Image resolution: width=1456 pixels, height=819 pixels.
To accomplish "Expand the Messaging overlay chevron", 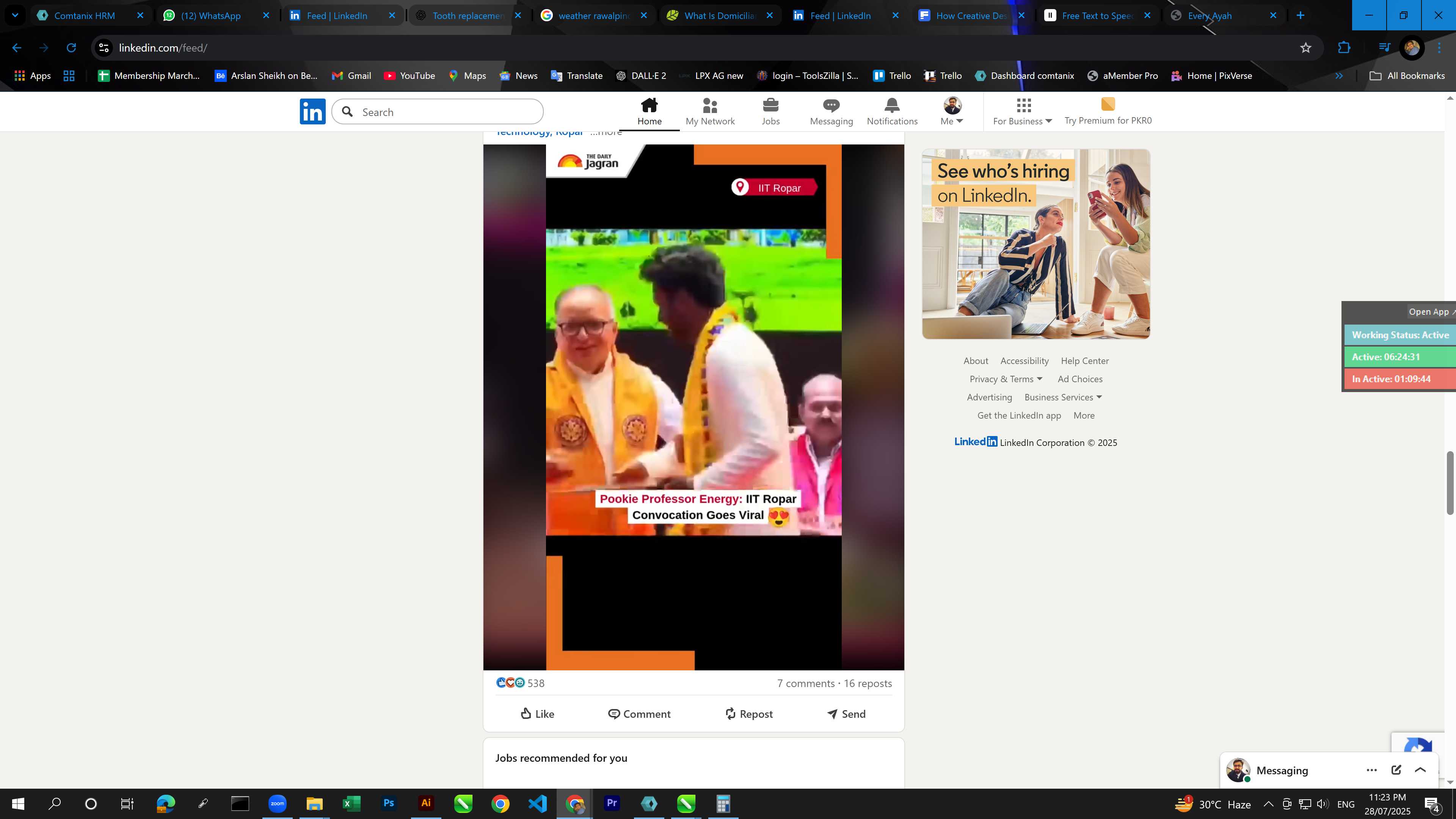I will [1420, 770].
